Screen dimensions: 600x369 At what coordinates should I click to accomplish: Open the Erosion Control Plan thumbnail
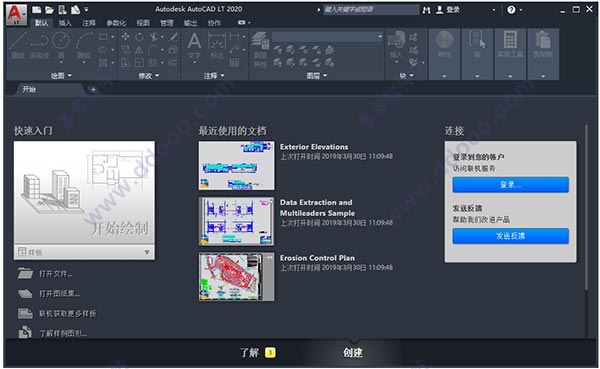(x=236, y=277)
